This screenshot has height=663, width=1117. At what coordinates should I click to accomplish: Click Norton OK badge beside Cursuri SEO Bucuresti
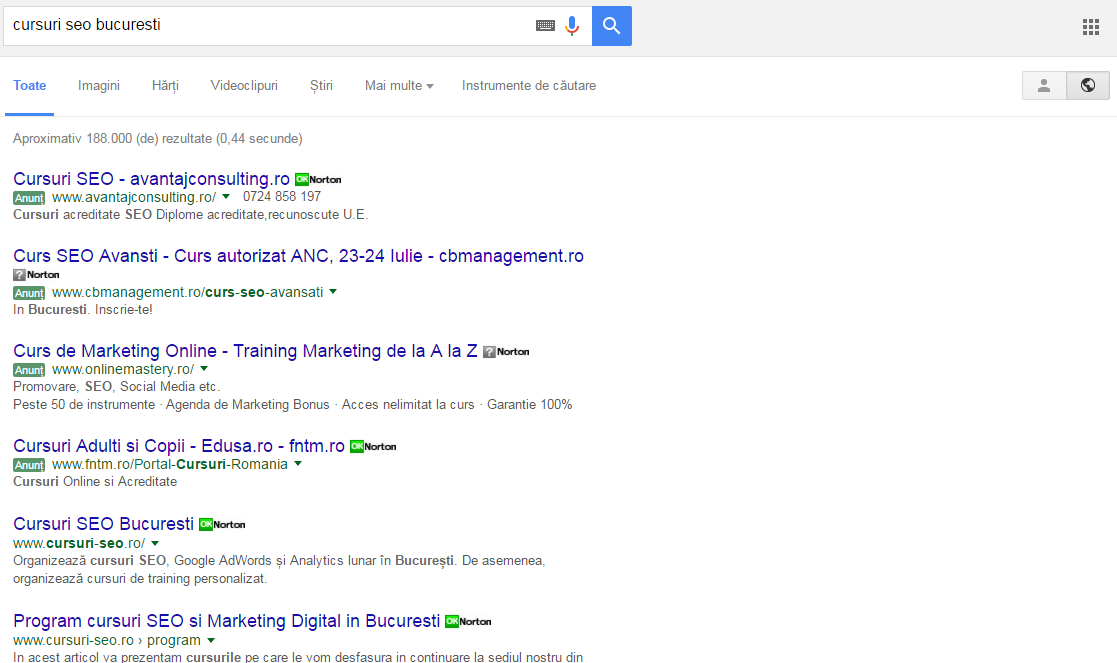pyautogui.click(x=222, y=525)
